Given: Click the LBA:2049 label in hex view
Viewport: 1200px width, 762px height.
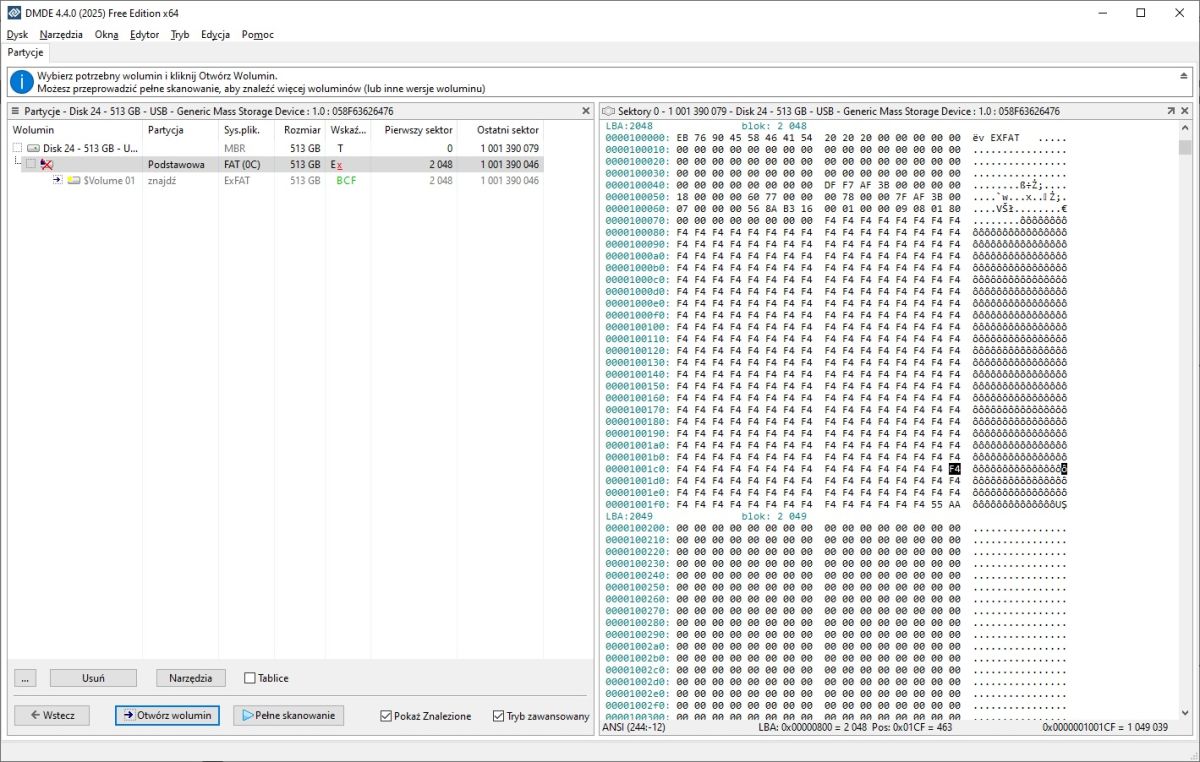Looking at the screenshot, I should coord(629,516).
